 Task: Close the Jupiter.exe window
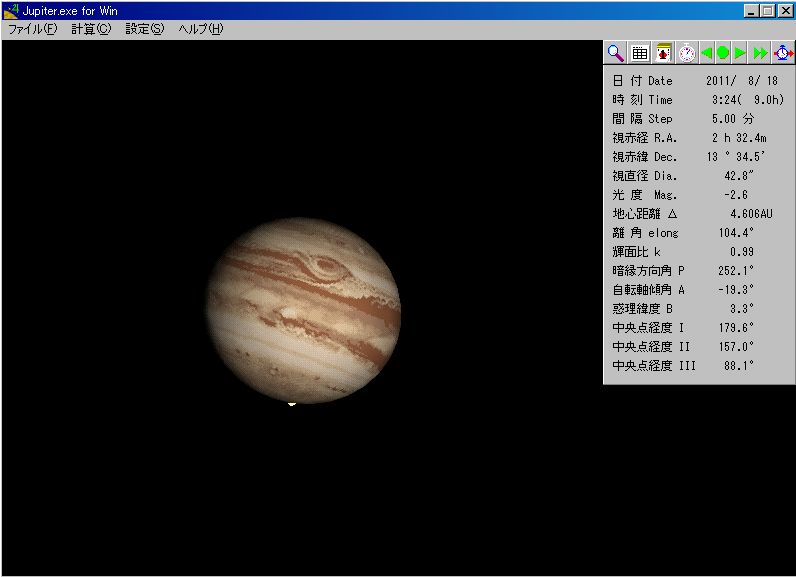tap(785, 11)
